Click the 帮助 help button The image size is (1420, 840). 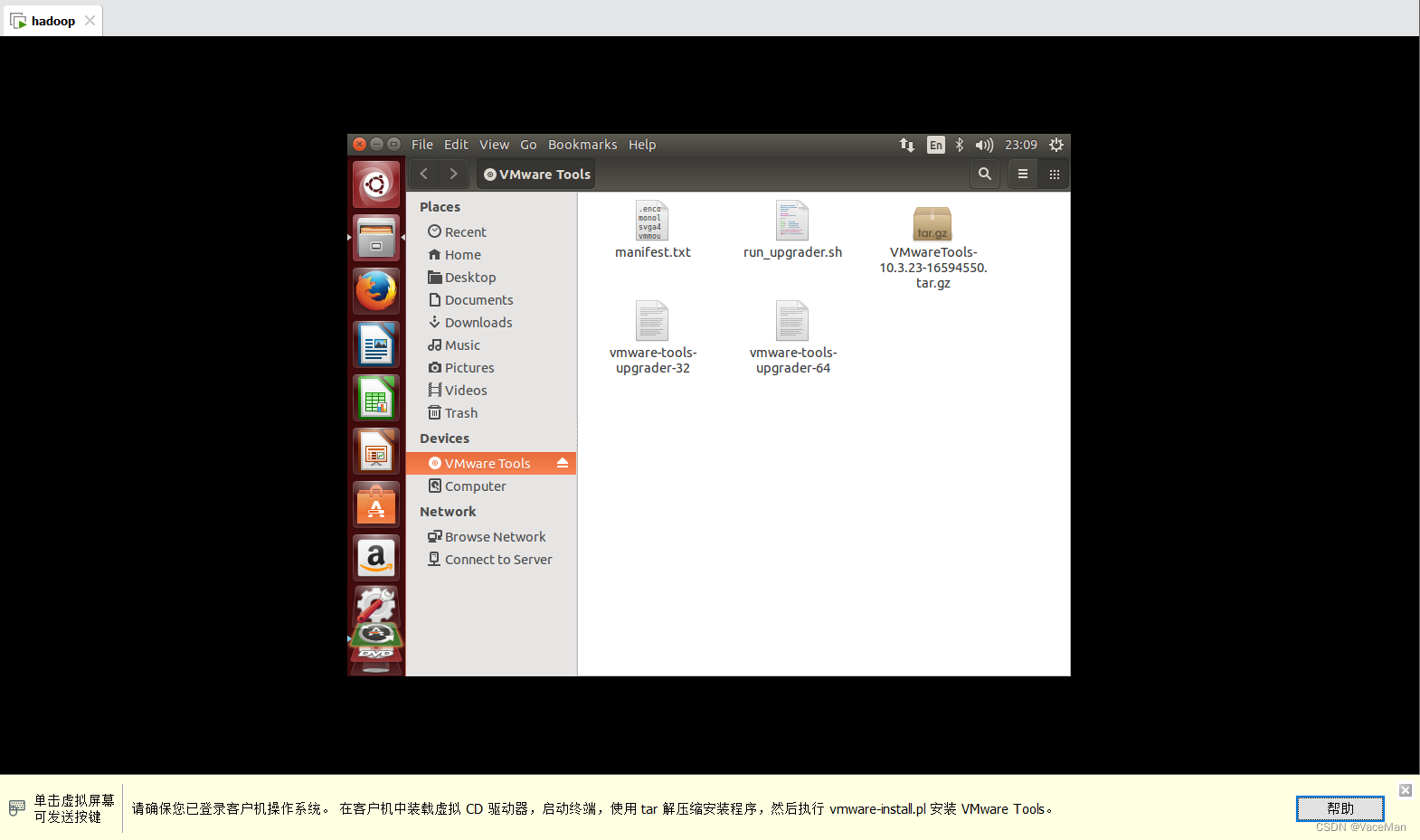click(1340, 808)
